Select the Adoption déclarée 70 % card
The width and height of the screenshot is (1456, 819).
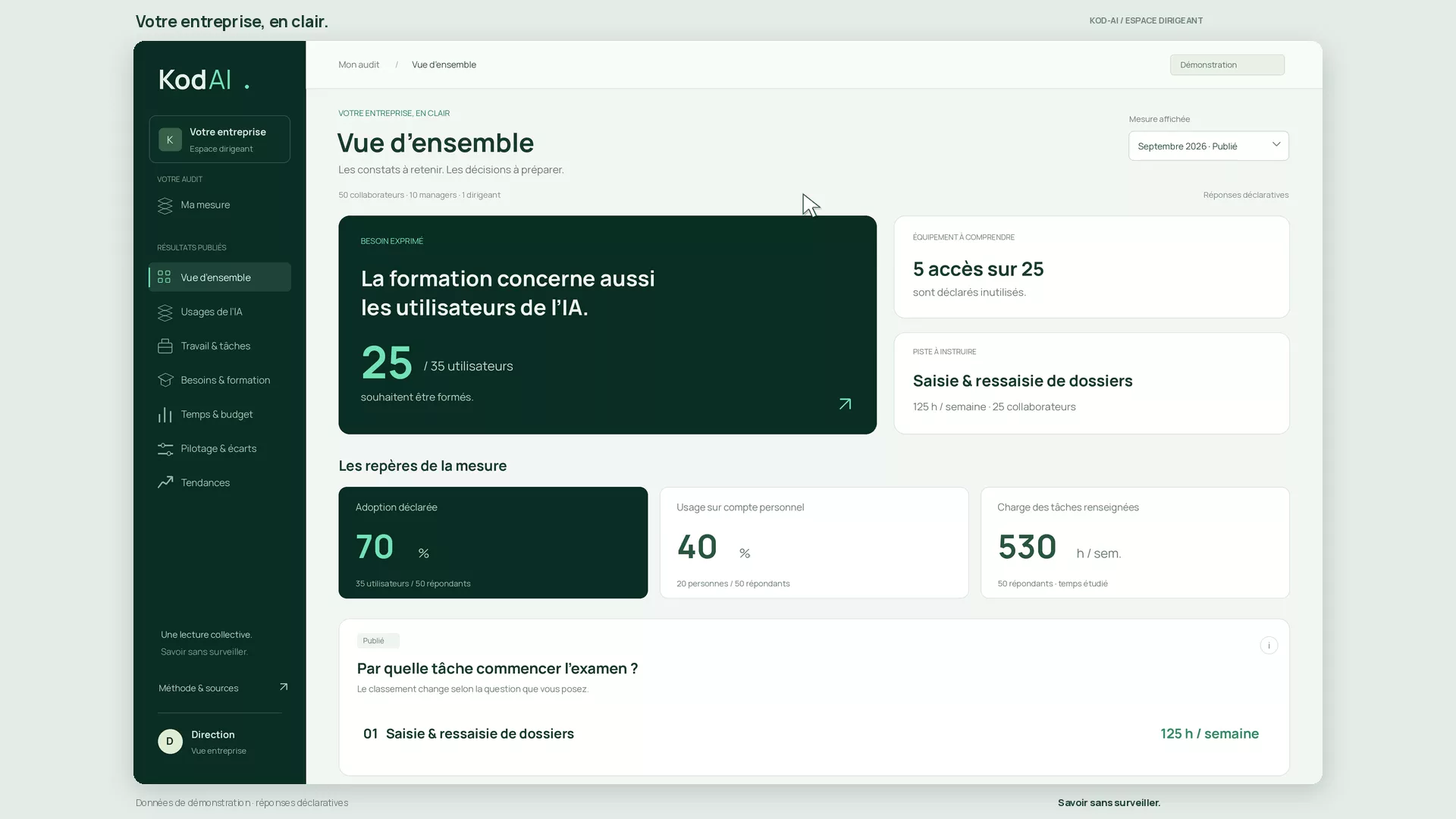point(493,543)
